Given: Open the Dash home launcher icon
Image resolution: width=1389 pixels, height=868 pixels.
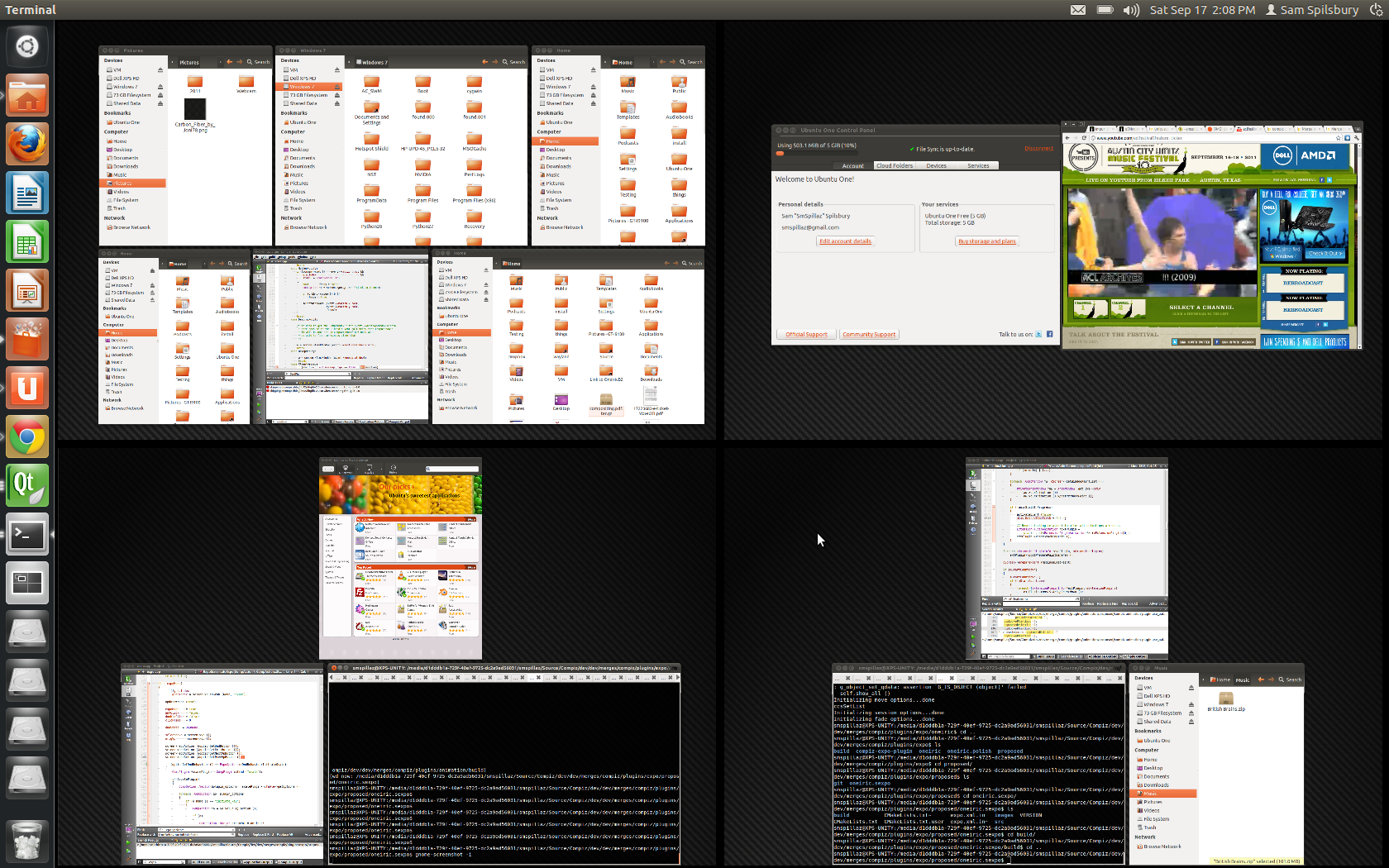Looking at the screenshot, I should [x=27, y=46].
